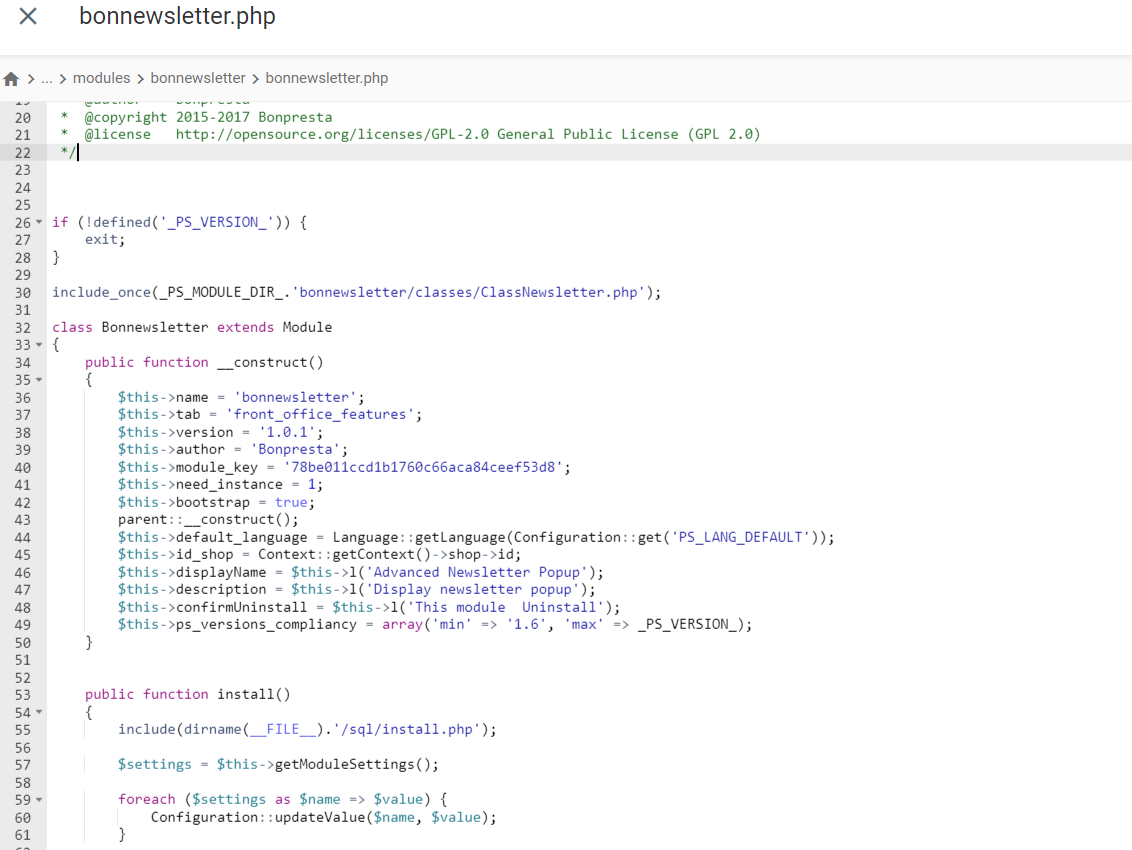This screenshot has height=850, width=1132.
Task: Click '@copyright 2015-2017 Bonpresta' comment
Action: tap(209, 117)
